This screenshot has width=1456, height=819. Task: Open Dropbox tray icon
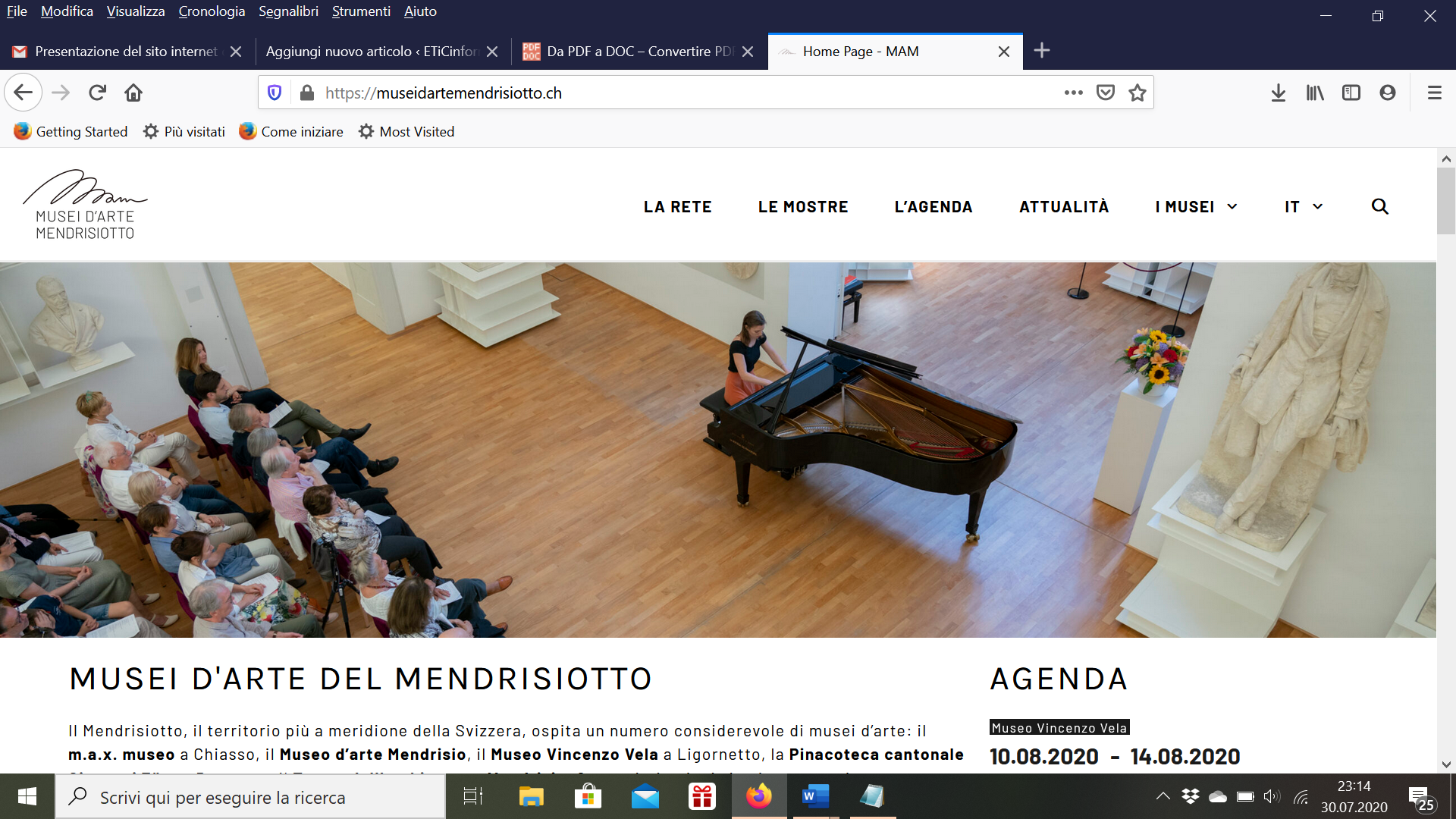coord(1191,796)
